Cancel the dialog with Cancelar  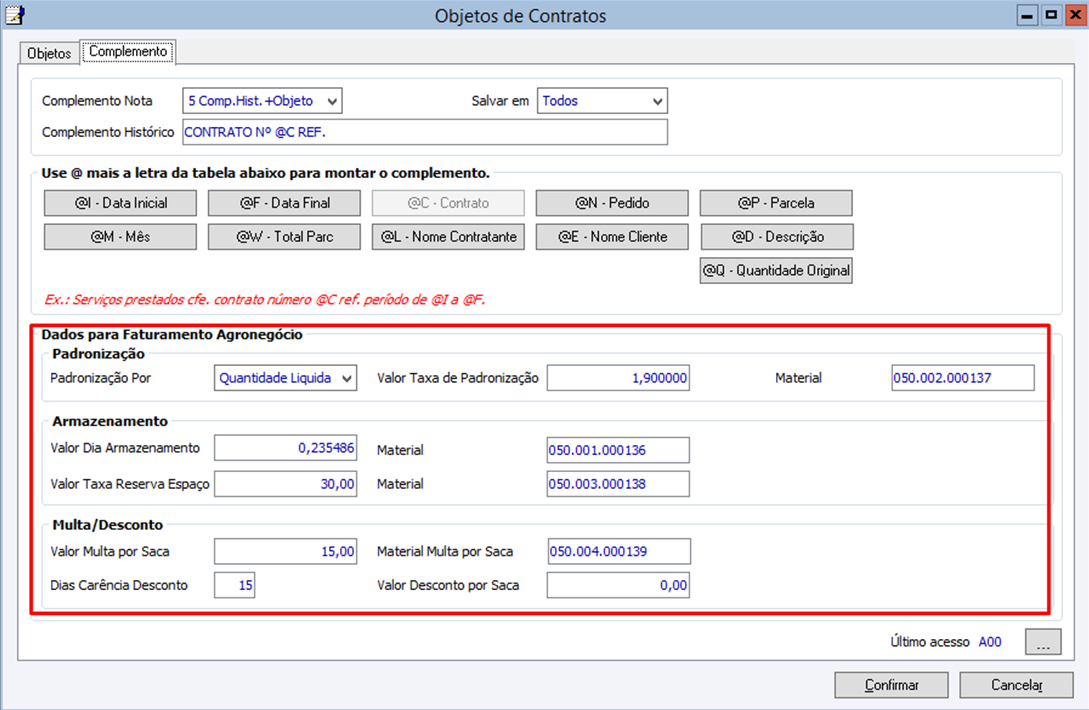point(1016,685)
